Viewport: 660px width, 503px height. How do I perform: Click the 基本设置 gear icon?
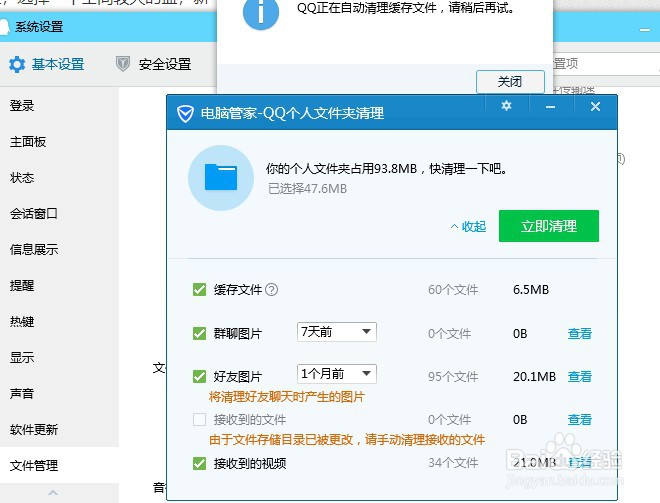point(17,64)
